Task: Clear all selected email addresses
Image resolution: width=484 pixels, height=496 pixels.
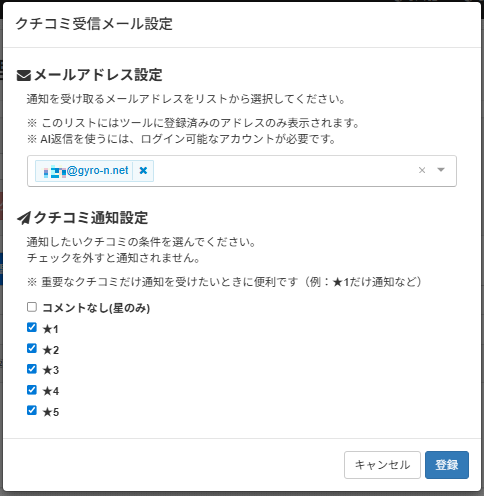Action: click(422, 170)
